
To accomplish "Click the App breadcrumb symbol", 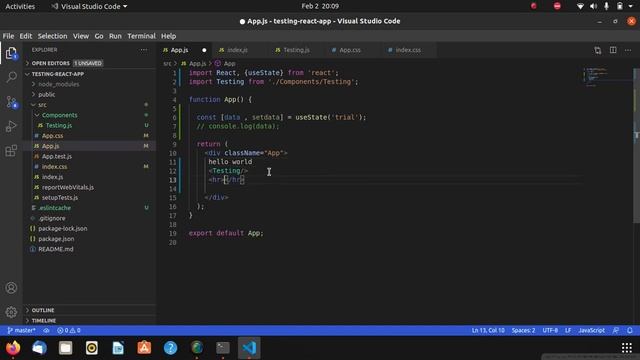I will coord(229,64).
